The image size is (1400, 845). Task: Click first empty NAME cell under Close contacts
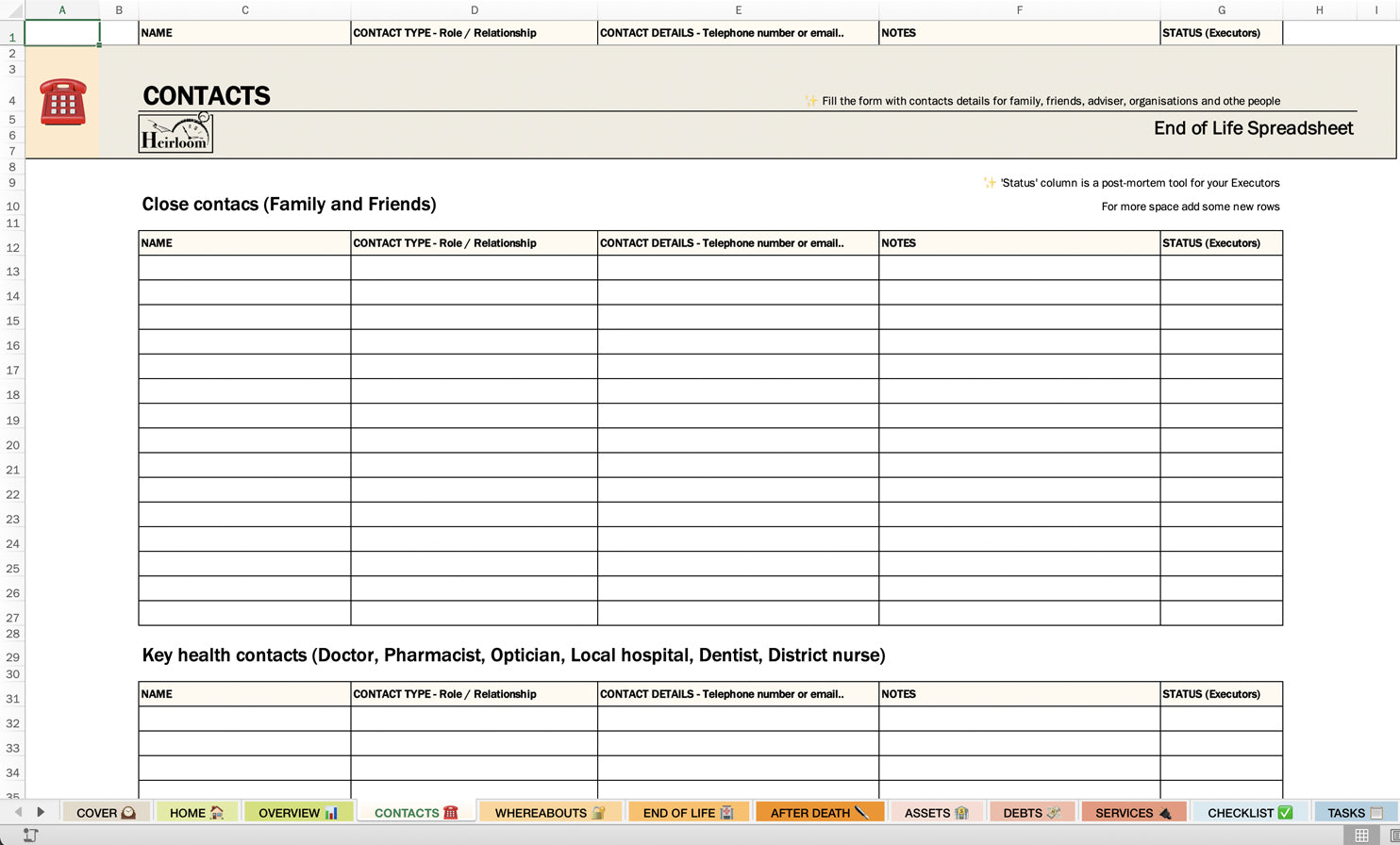(244, 268)
